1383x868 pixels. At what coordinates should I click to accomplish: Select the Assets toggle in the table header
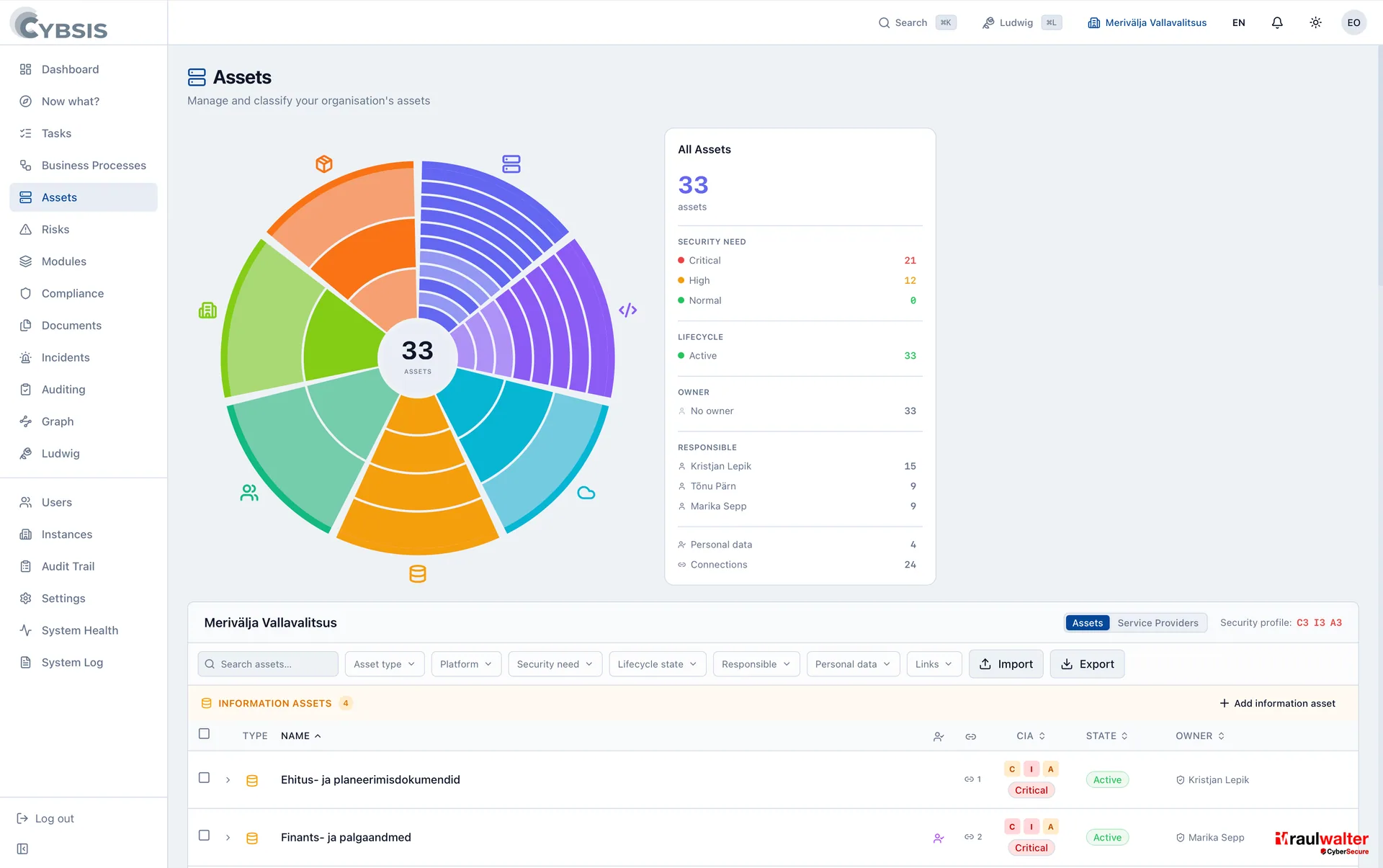(1087, 623)
